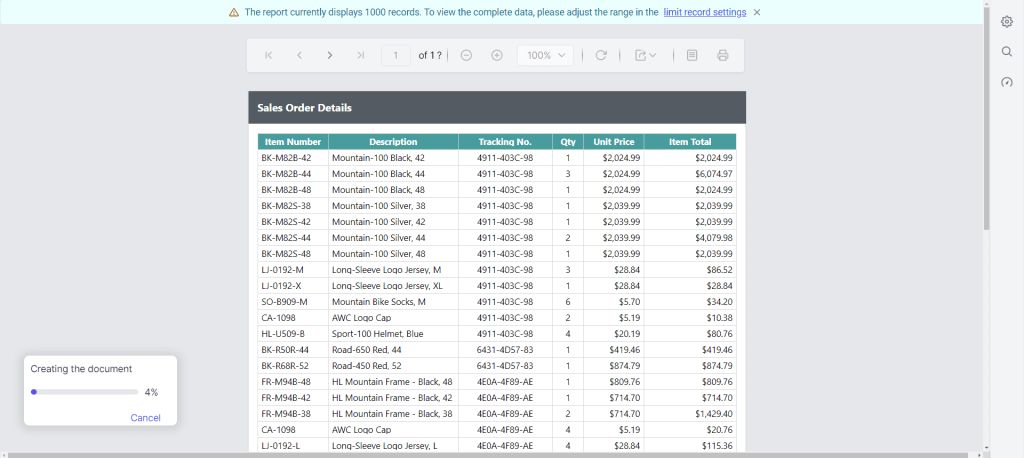Click the item total $4,079.98
The width and height of the screenshot is (1024, 458).
tap(714, 238)
